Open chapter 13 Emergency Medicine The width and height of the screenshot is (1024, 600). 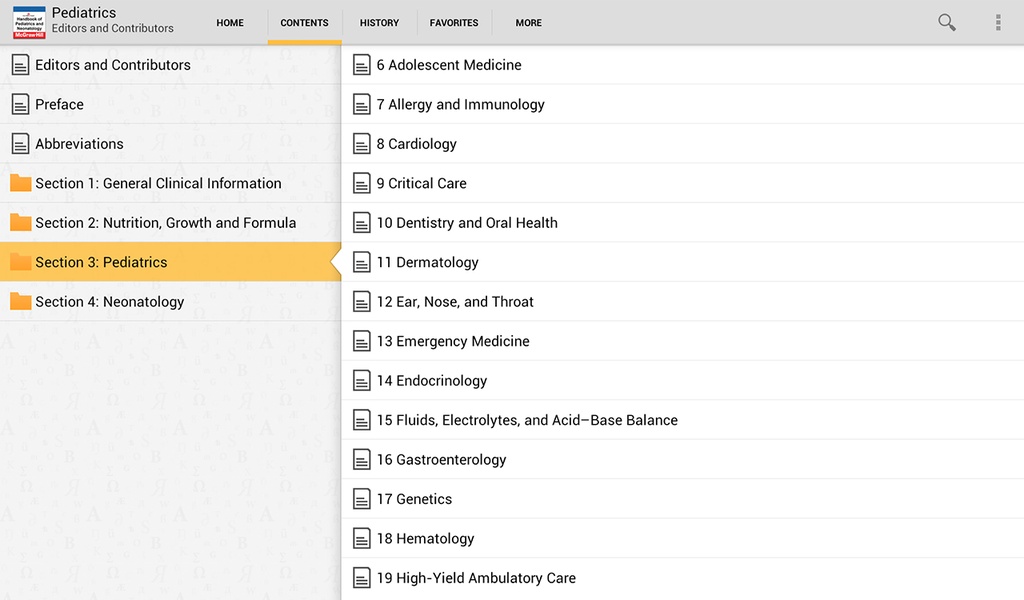[682, 341]
